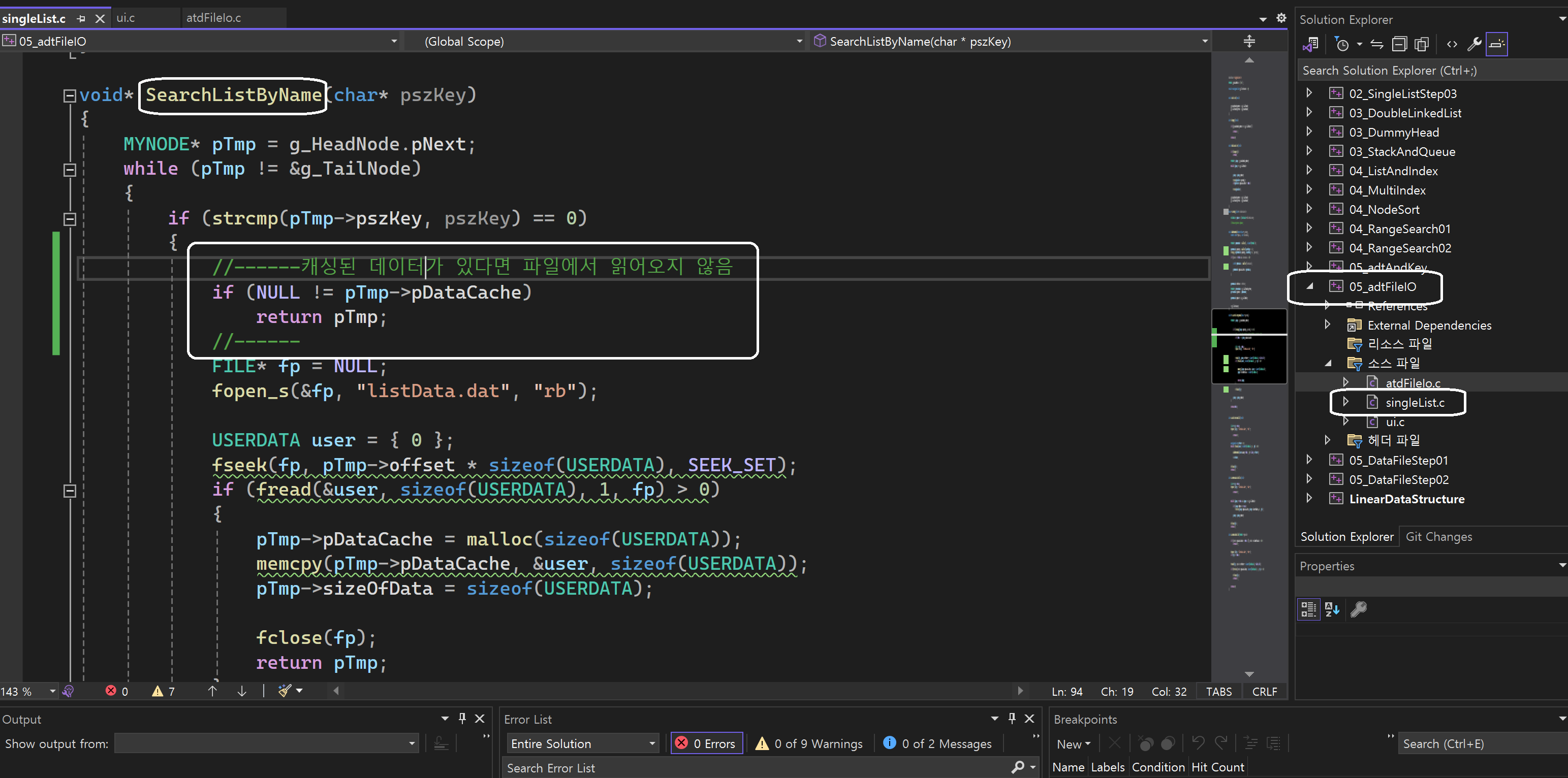Select the Solution Explorer bottom tab
The image size is (1568, 778).
[1346, 536]
